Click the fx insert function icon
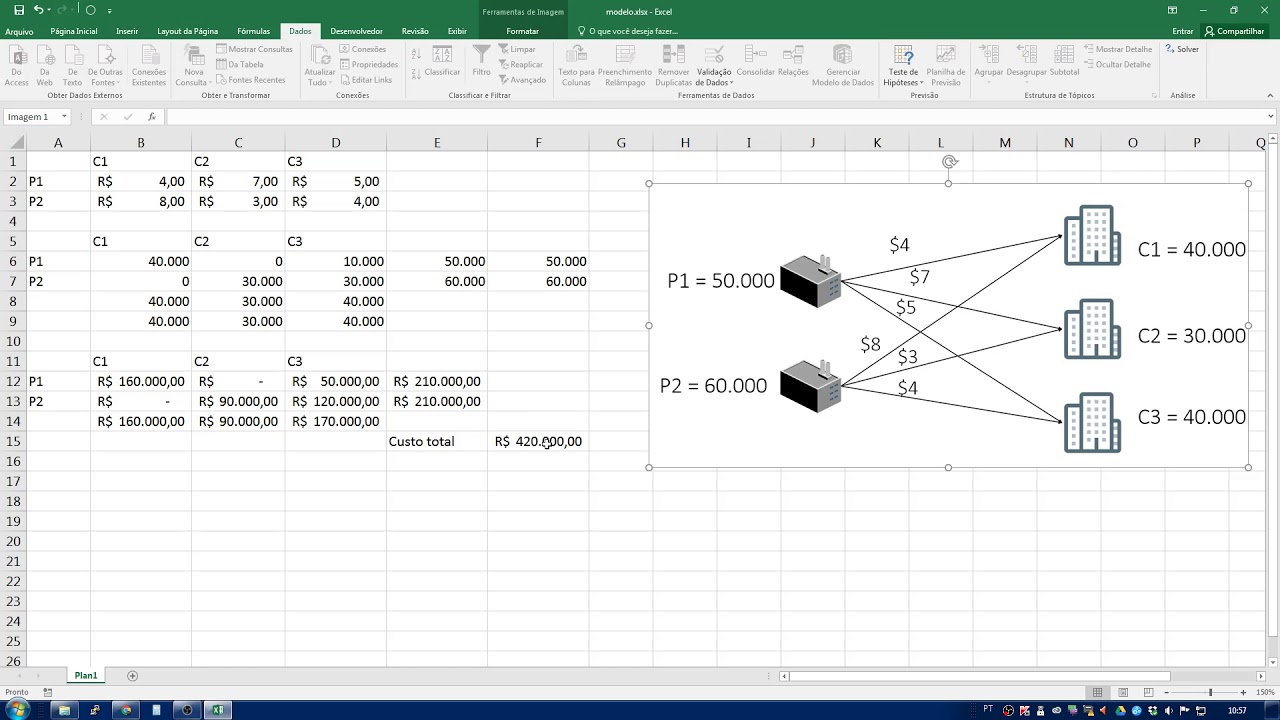 pyautogui.click(x=152, y=117)
